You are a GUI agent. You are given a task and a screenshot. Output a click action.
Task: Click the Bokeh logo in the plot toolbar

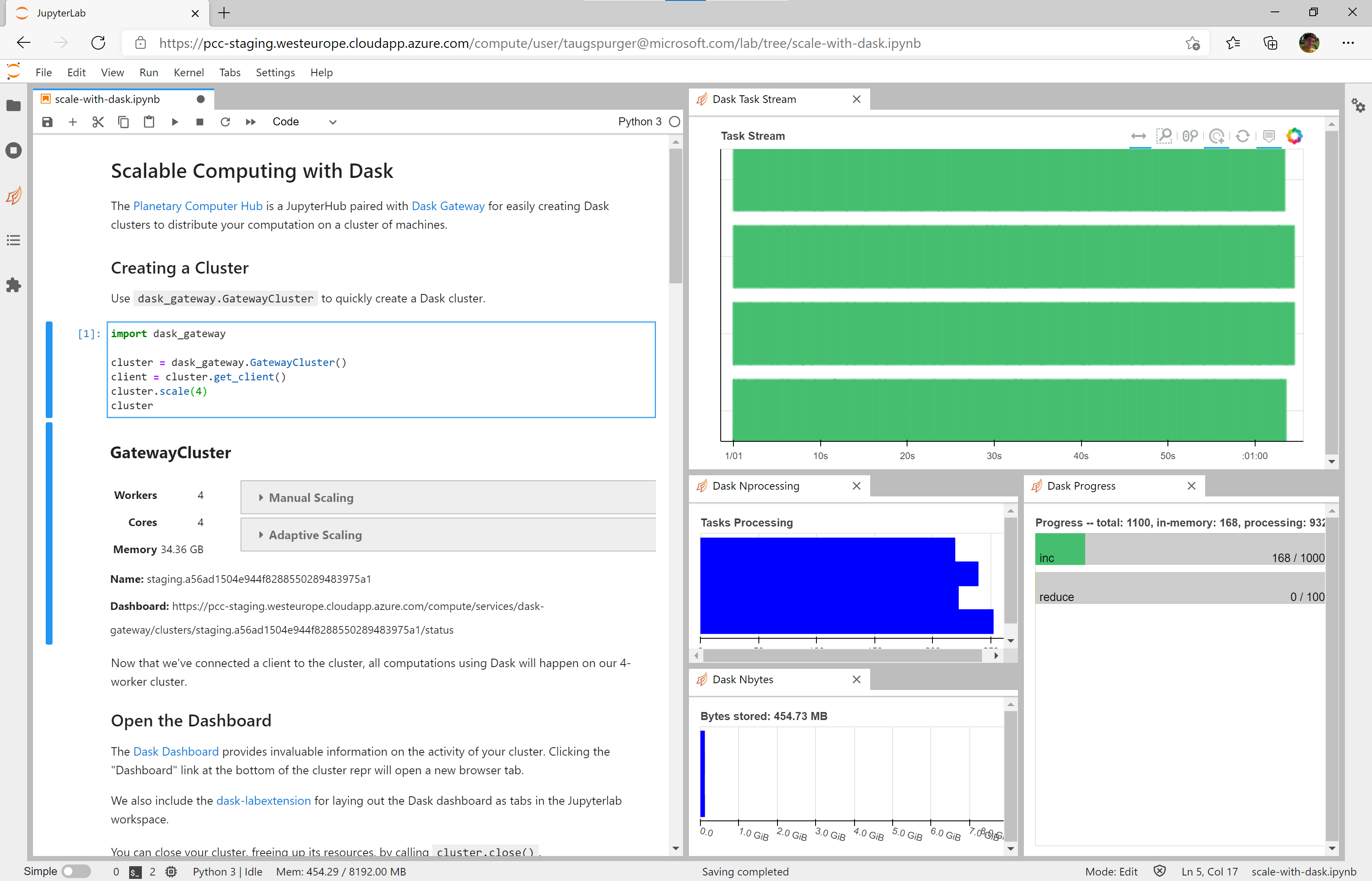[1294, 136]
